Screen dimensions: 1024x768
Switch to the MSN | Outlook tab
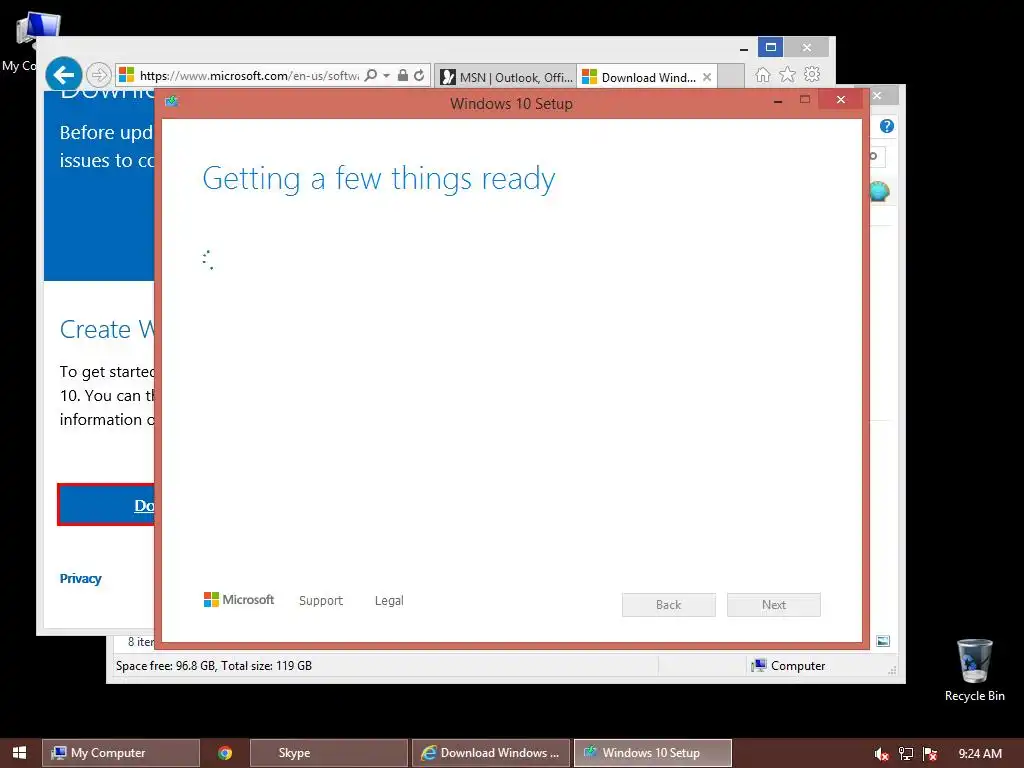tap(505, 77)
